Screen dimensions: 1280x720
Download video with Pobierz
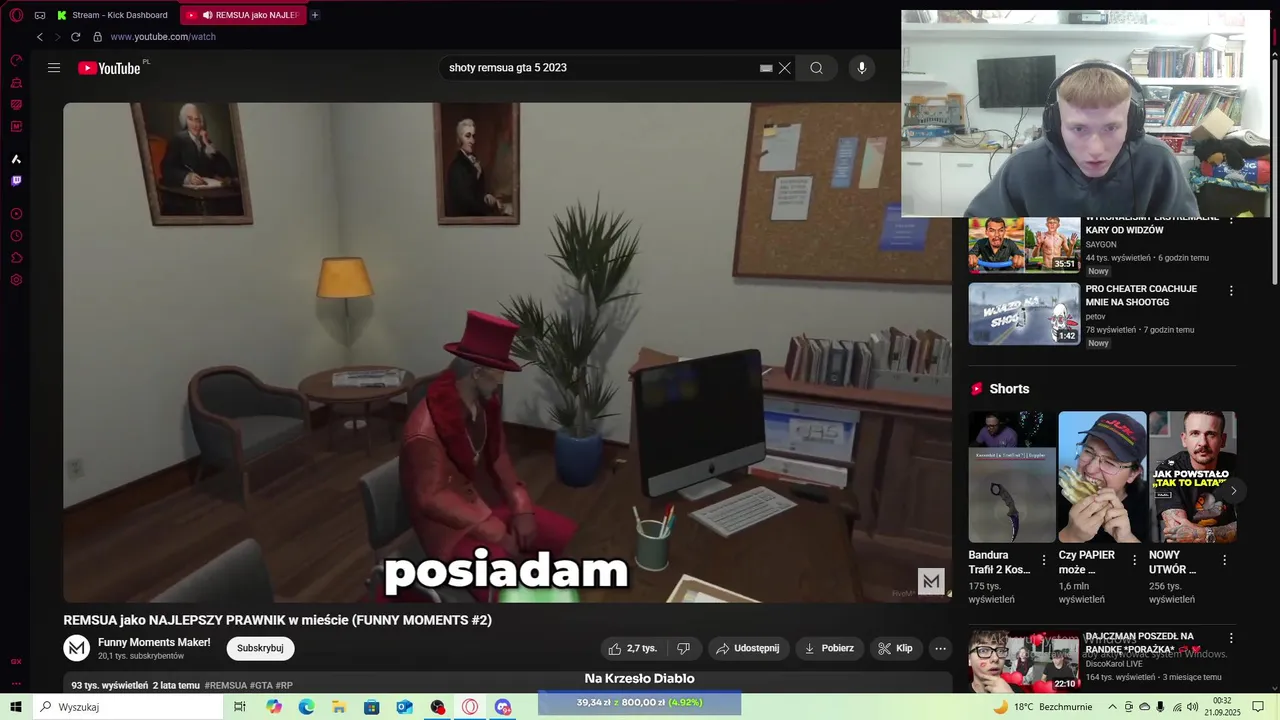(830, 648)
